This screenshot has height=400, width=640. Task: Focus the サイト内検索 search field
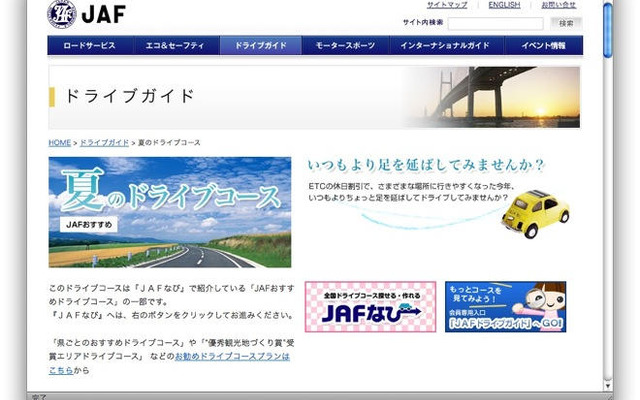(x=495, y=23)
